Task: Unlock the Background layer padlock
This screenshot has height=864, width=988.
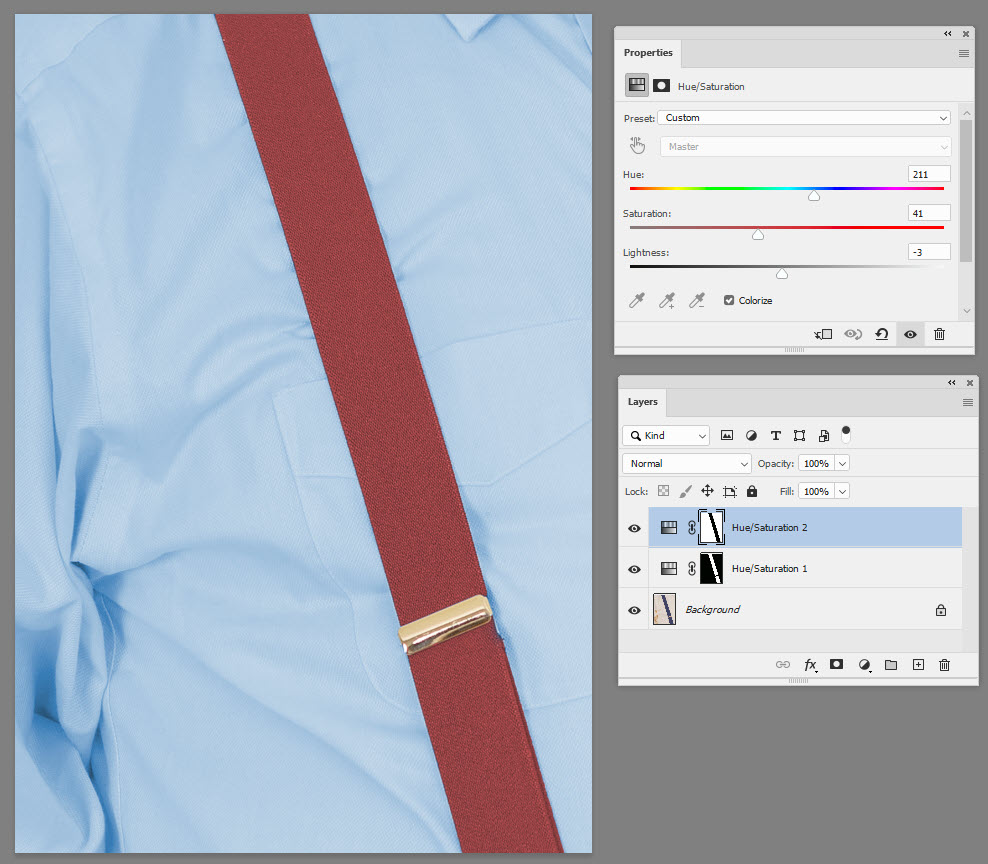Action: click(940, 610)
